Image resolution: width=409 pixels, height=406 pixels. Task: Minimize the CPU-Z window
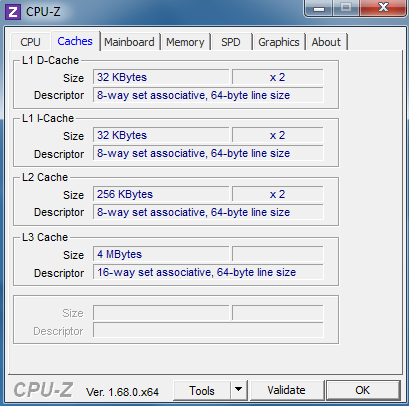(319, 8)
